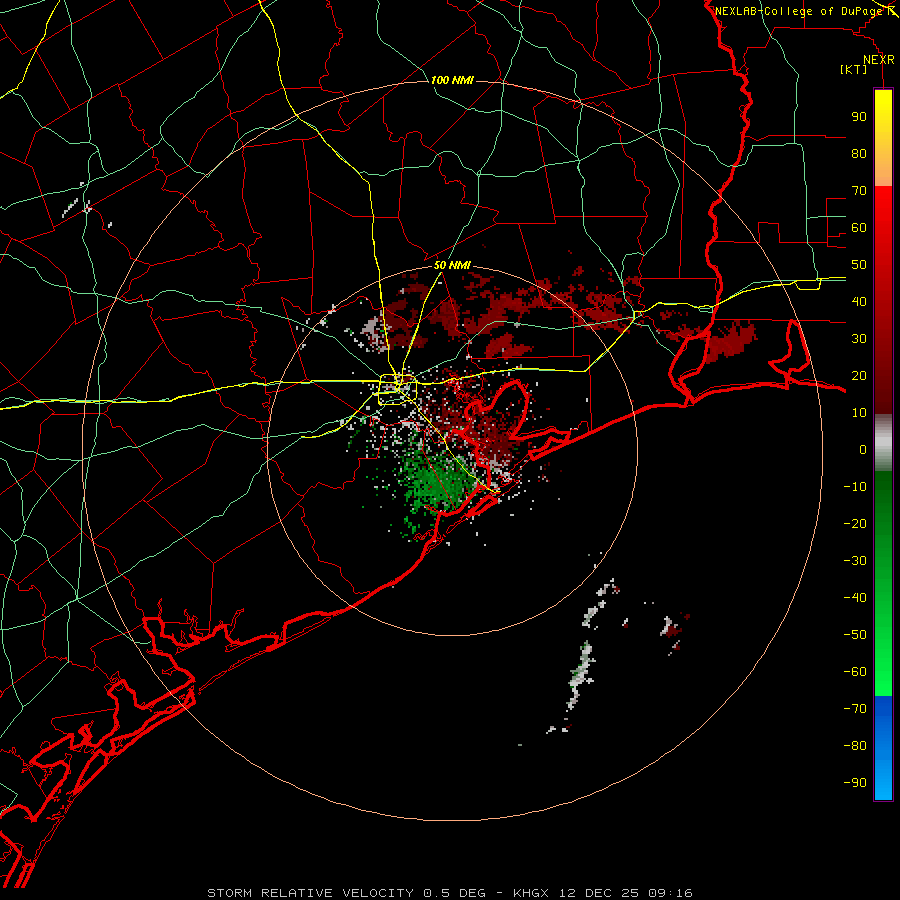Click the gray zero-velocity colorbar segment

pos(883,443)
